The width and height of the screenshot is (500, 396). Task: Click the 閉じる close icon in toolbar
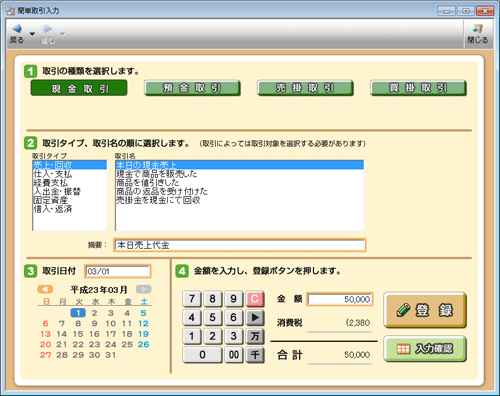(x=477, y=29)
